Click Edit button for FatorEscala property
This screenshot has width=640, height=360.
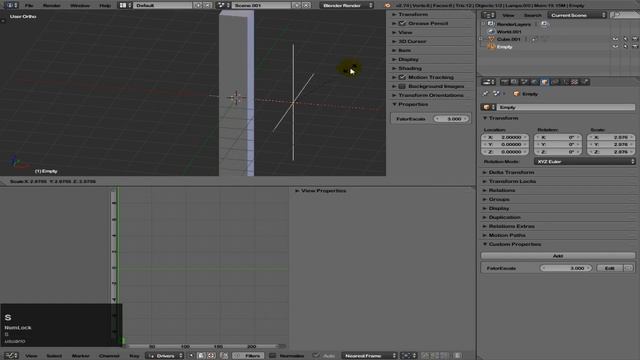[609, 268]
